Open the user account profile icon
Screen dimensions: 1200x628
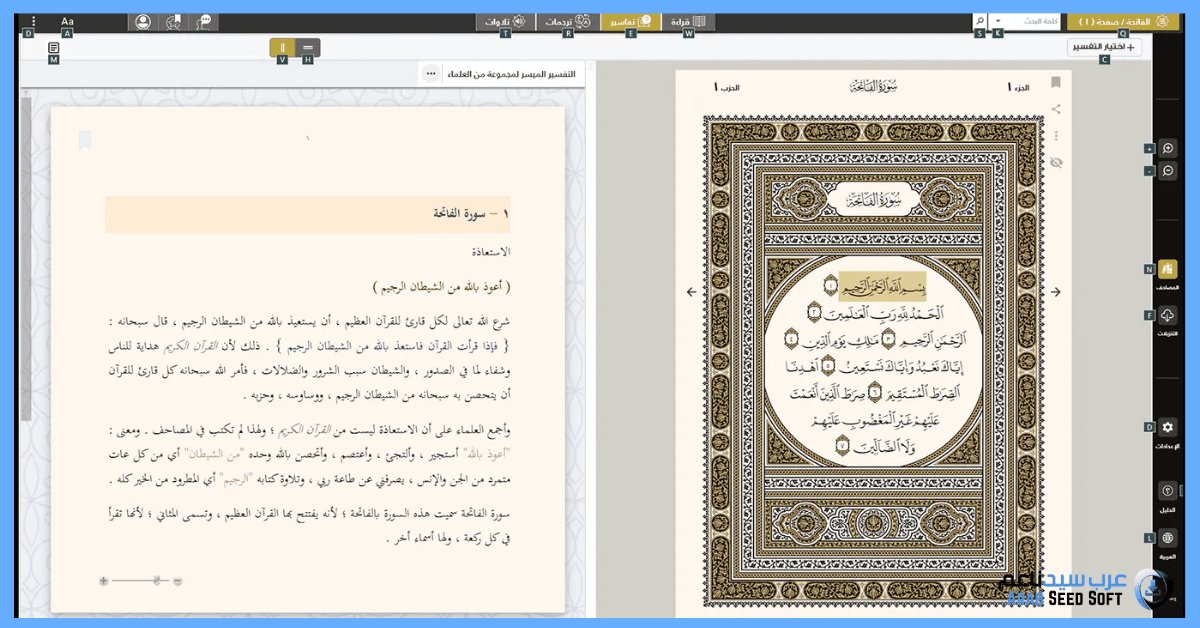coord(143,21)
